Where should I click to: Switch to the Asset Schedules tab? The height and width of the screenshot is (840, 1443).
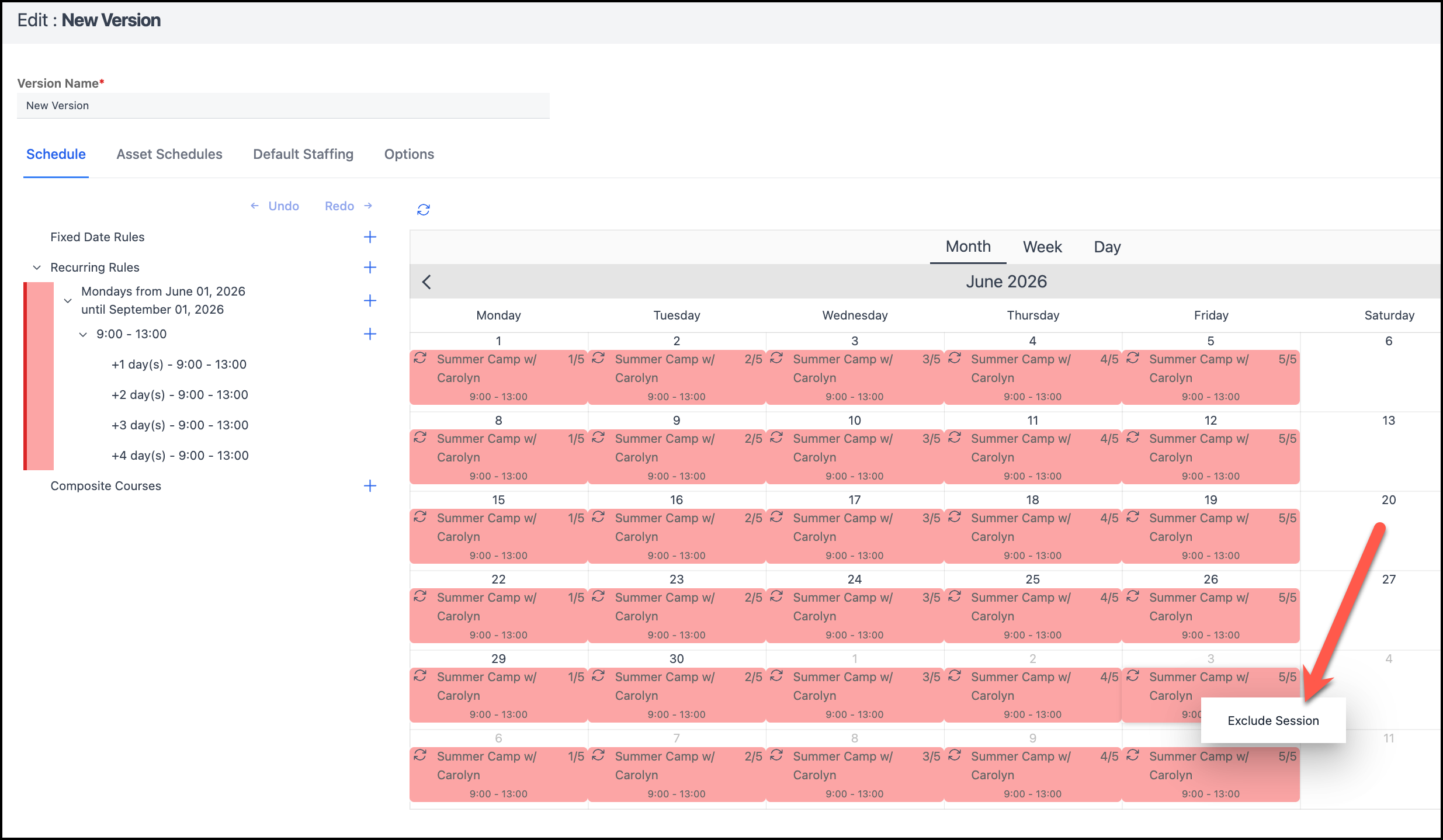[x=169, y=154]
